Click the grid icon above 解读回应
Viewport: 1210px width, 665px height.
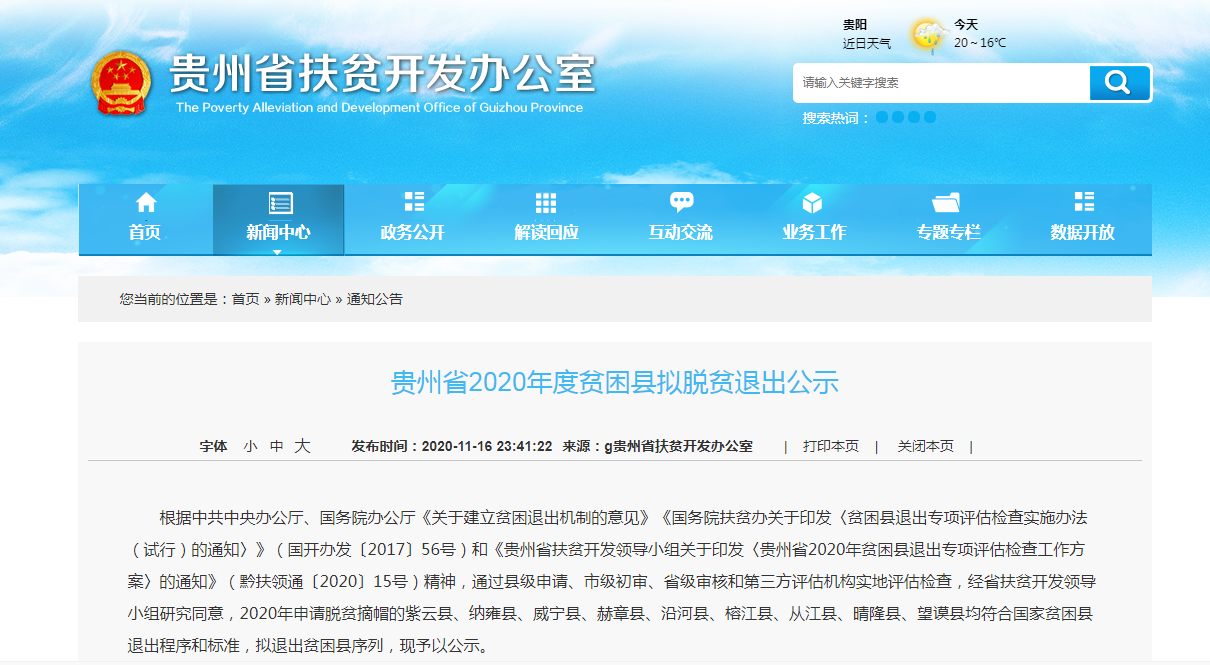coord(546,203)
